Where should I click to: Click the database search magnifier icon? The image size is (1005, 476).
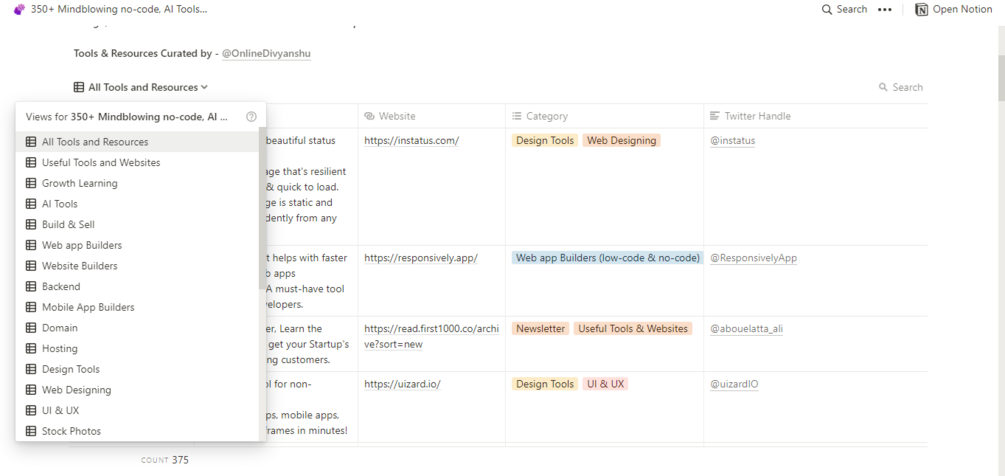(883, 88)
